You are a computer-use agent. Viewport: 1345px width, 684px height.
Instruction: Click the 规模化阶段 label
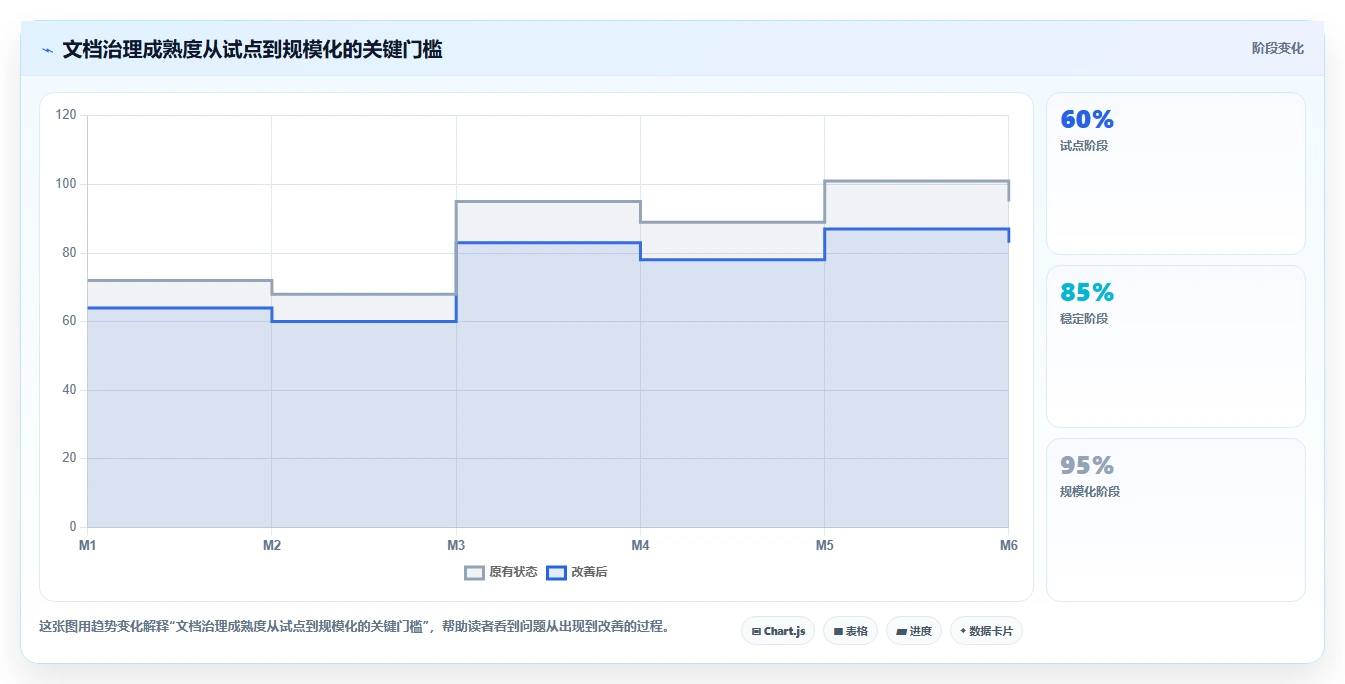click(1090, 492)
